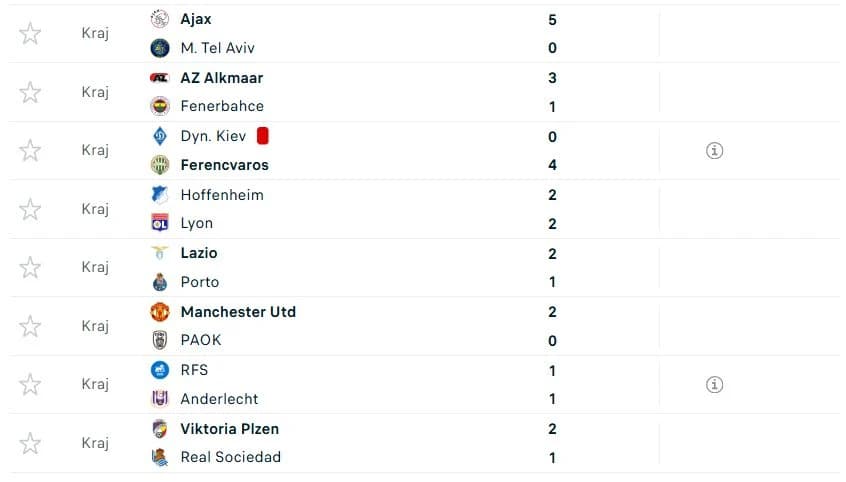This screenshot has width=846, height=482.
Task: Click the Fenerbahce team logo
Action: pos(160,106)
